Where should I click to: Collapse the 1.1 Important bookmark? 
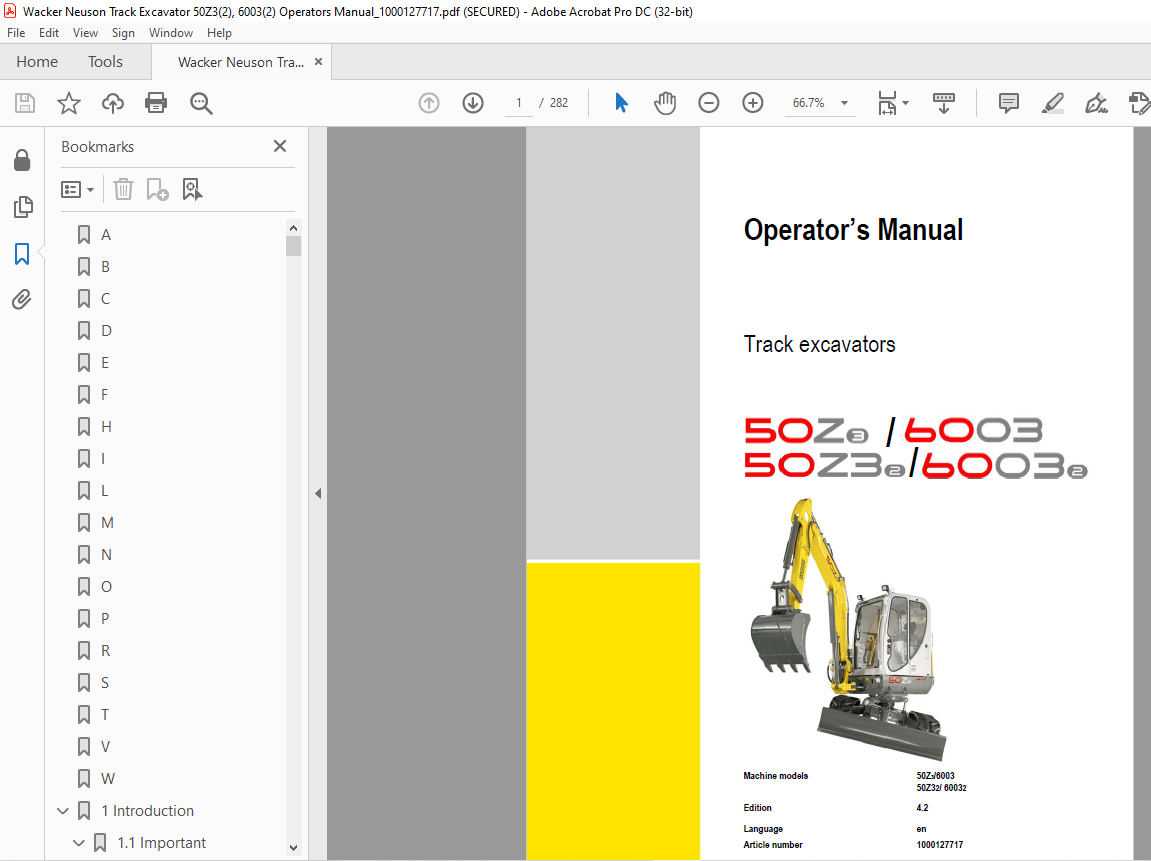coord(79,843)
